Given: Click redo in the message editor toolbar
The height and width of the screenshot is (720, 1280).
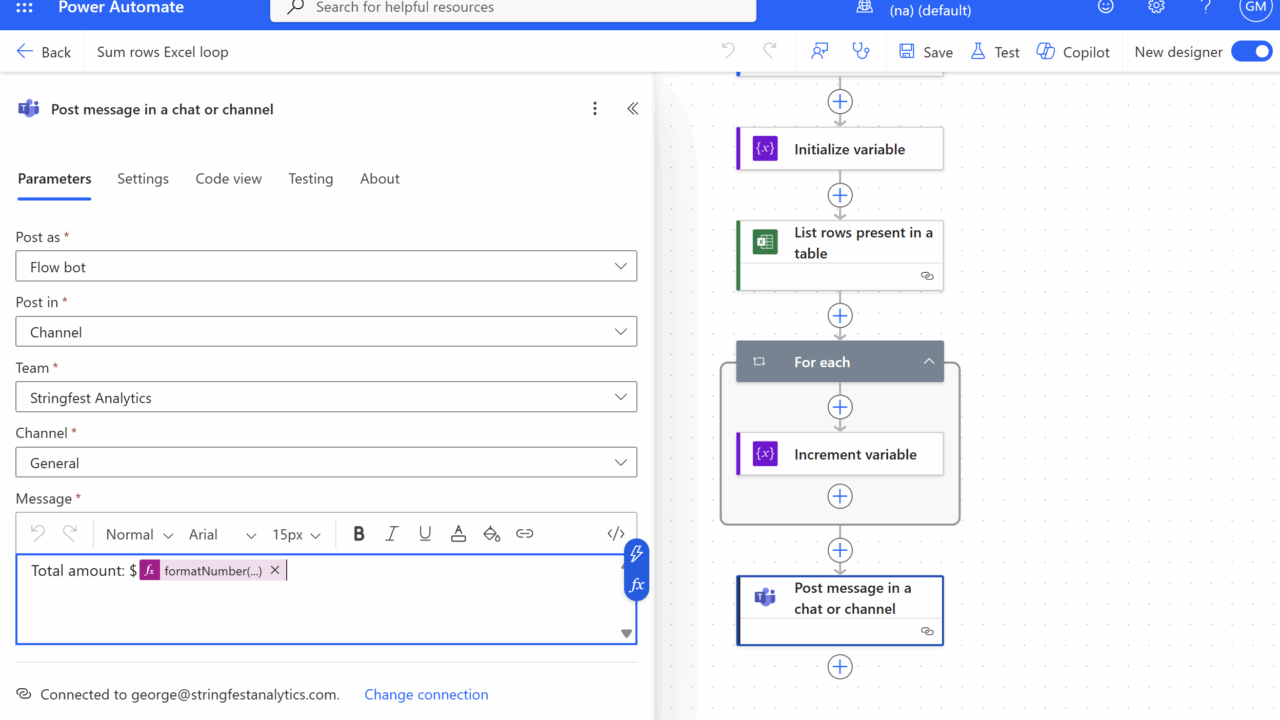Looking at the screenshot, I should coord(70,534).
